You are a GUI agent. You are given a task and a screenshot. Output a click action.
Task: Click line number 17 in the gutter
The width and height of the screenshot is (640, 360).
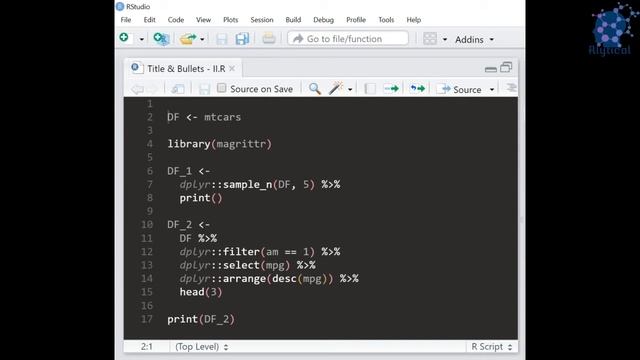tap(147, 319)
